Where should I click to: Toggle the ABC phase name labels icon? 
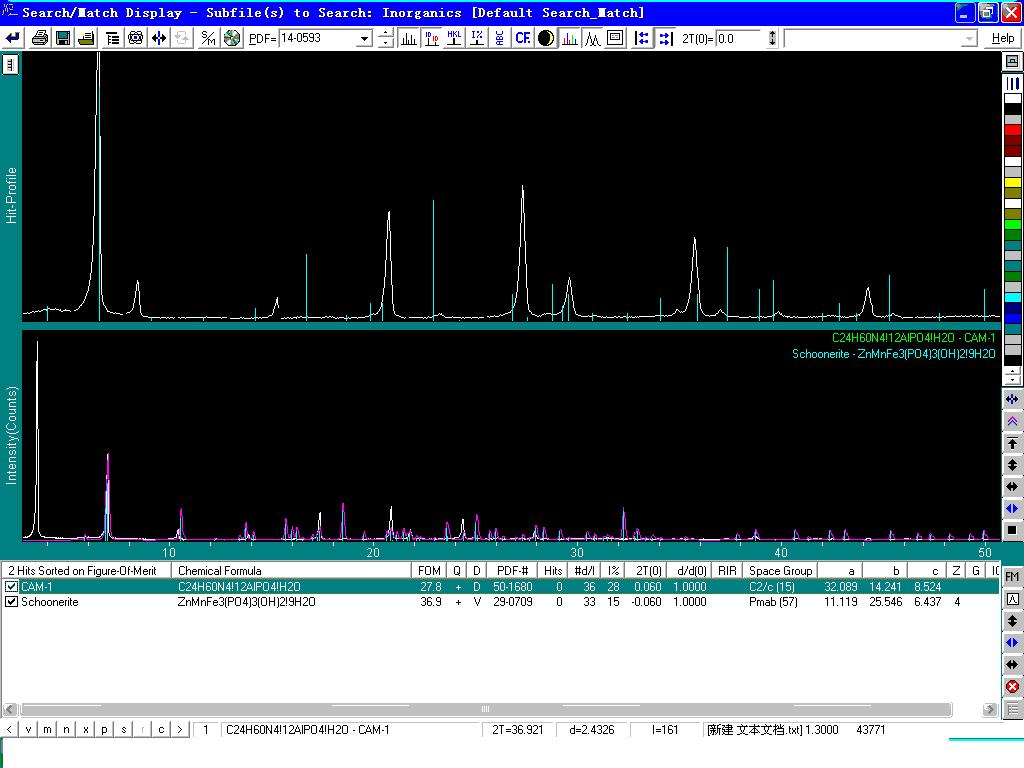point(500,39)
